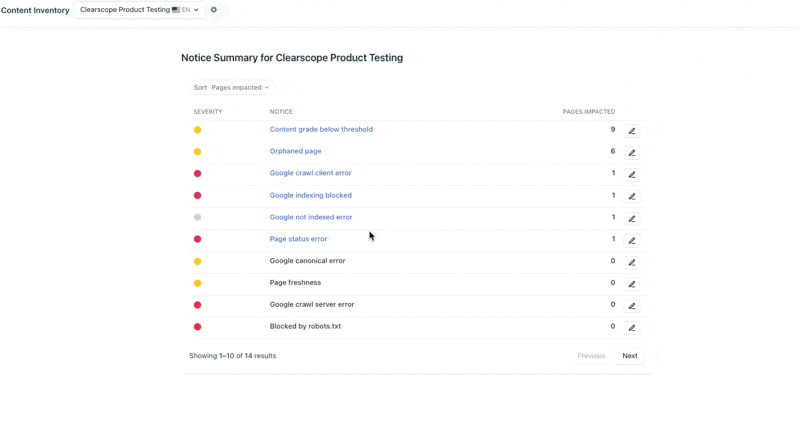800x430 pixels.
Task: Click yellow severity dot for Google canonical error
Action: pos(197,261)
